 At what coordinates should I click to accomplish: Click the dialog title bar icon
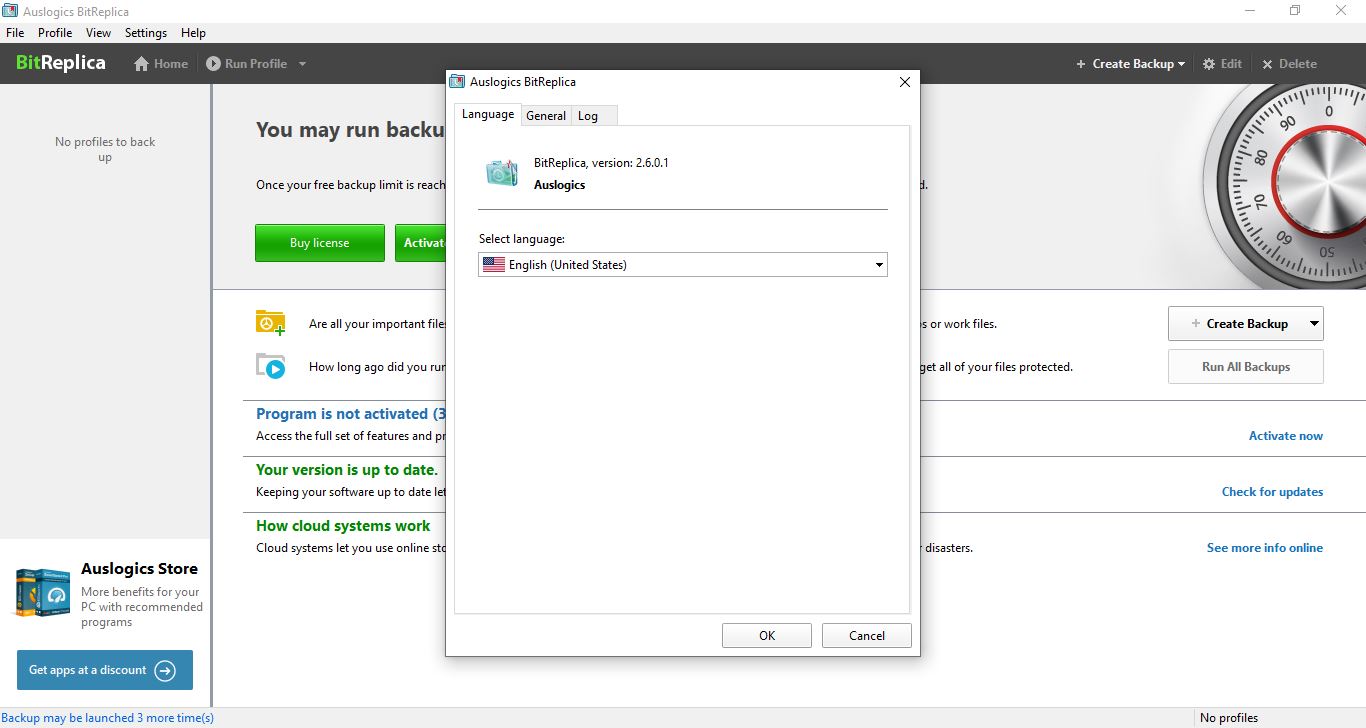[457, 82]
